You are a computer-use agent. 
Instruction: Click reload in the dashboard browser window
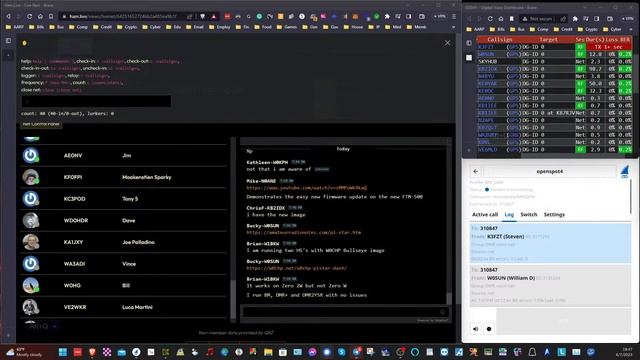pos(490,19)
